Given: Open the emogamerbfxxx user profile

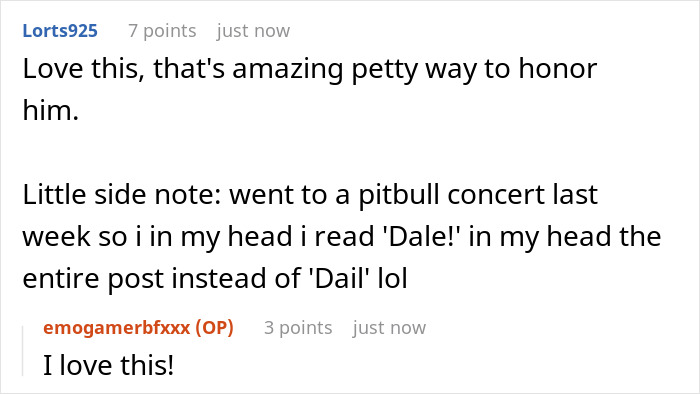Looking at the screenshot, I should (117, 328).
